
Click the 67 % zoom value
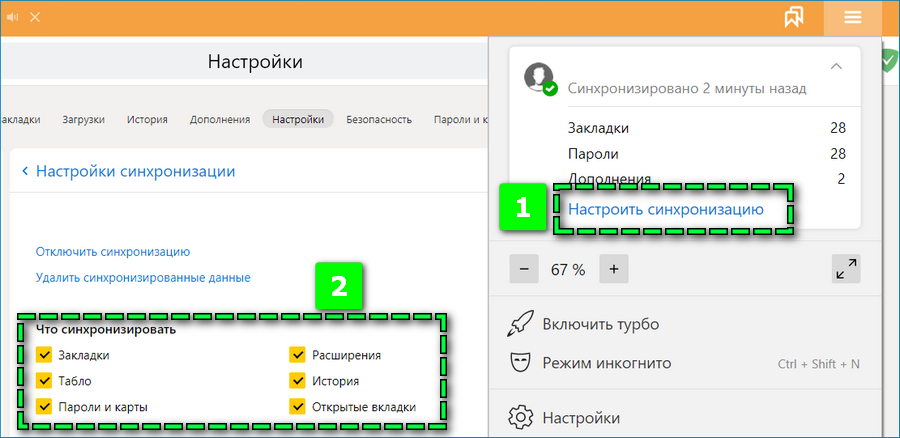click(568, 269)
